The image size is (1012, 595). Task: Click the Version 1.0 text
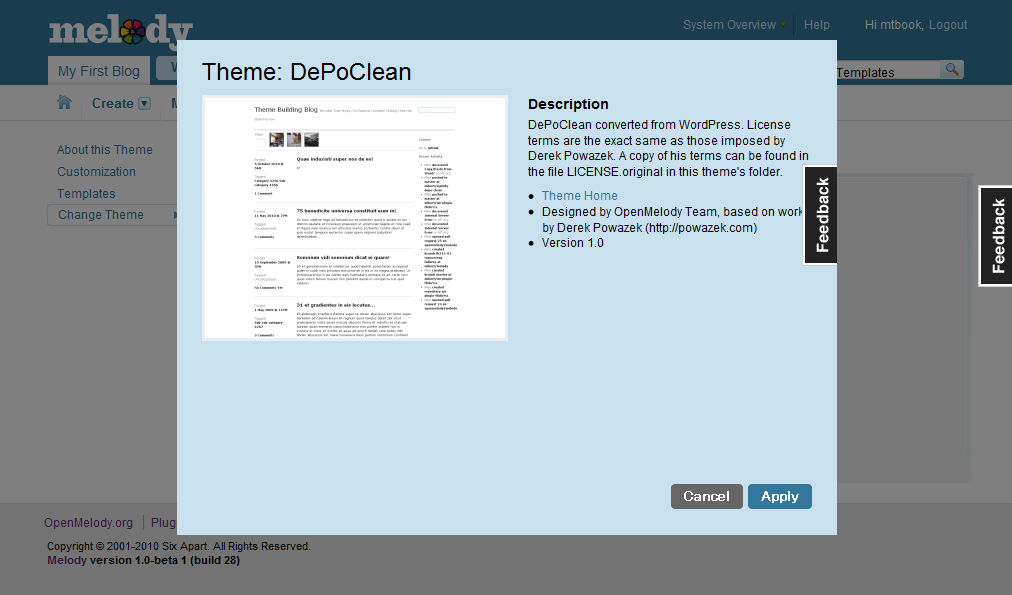(572, 243)
